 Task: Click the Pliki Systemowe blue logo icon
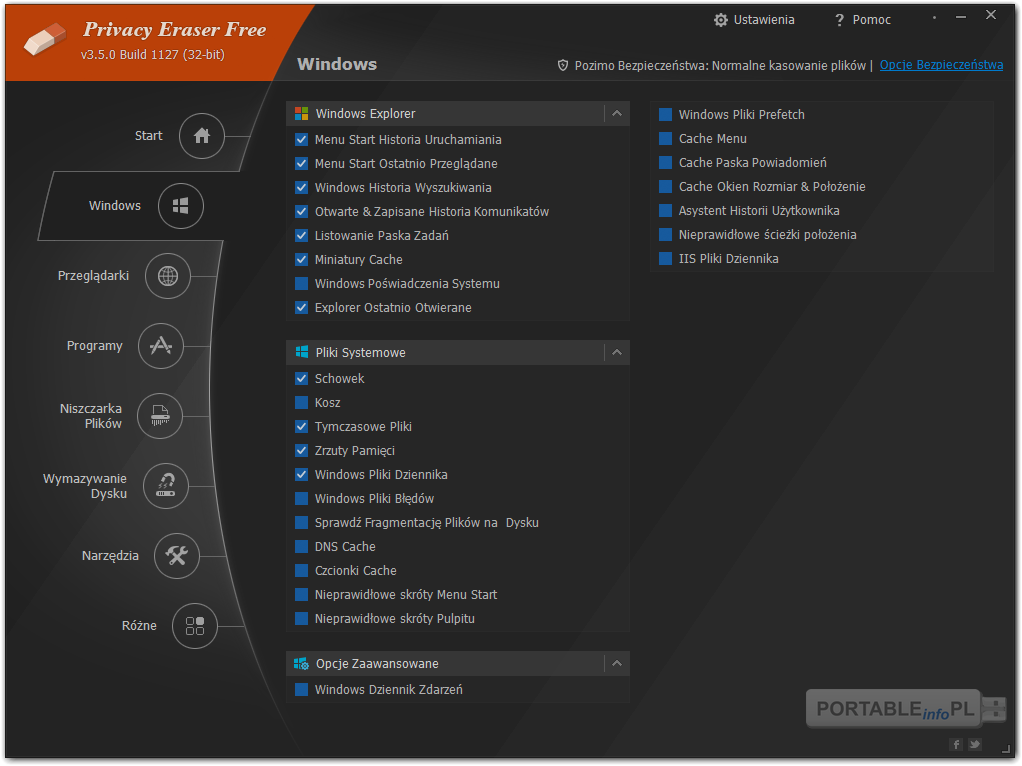point(301,352)
